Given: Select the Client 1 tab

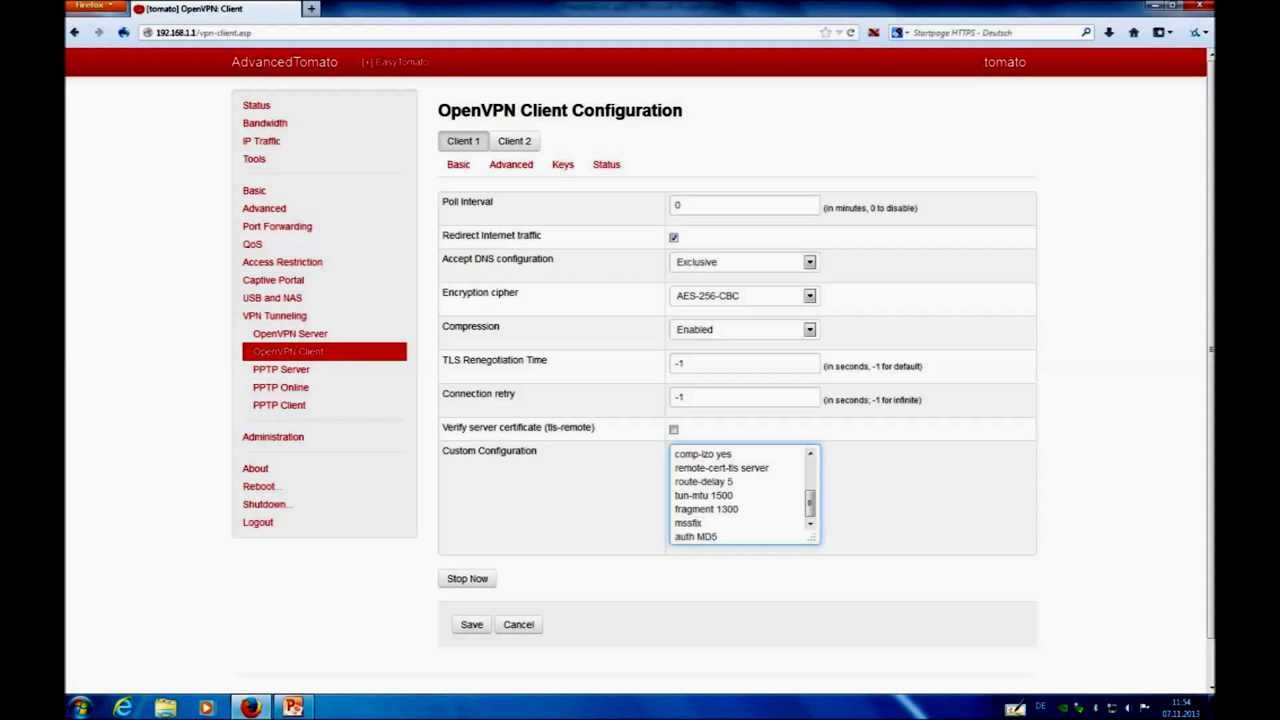Looking at the screenshot, I should [463, 141].
